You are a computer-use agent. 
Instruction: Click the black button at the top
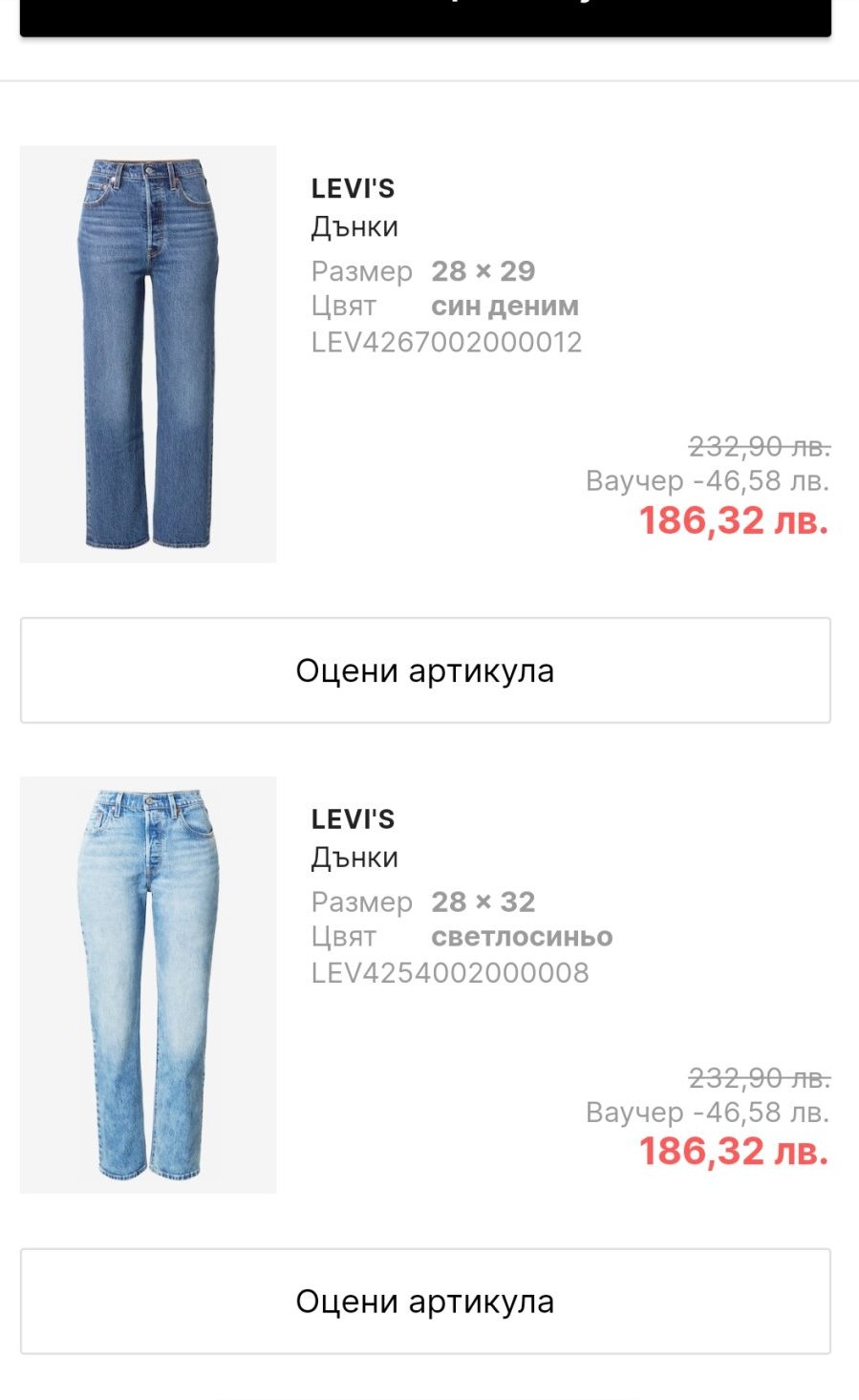pos(425,16)
